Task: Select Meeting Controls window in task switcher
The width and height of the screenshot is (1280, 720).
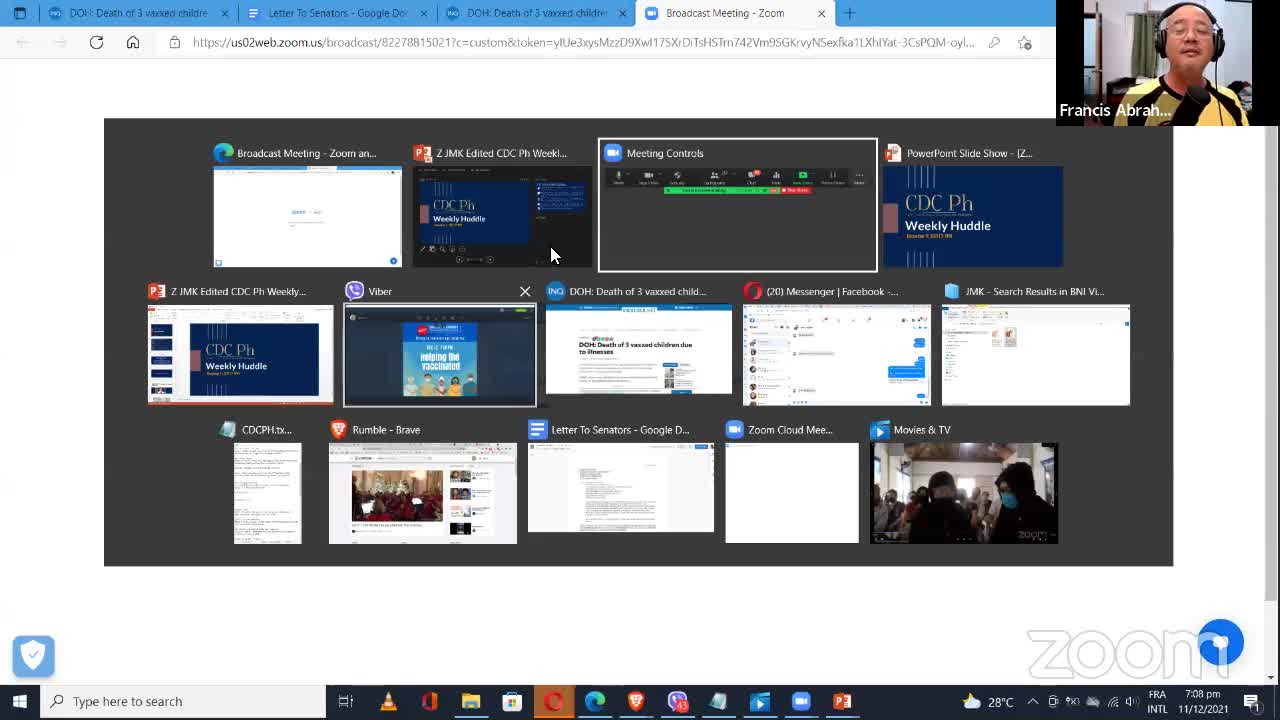Action: 738,205
